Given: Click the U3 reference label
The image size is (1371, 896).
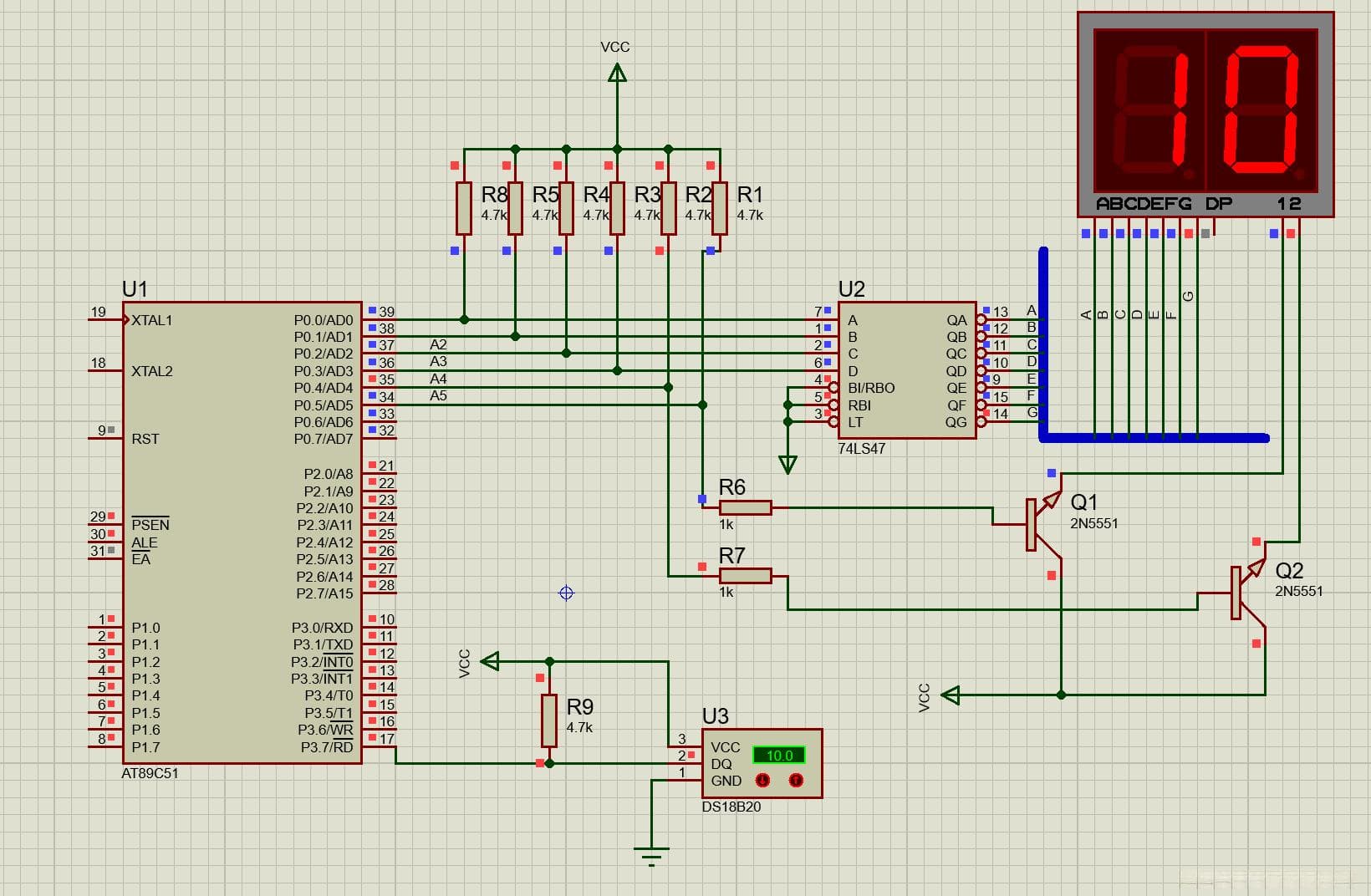Looking at the screenshot, I should tap(715, 716).
